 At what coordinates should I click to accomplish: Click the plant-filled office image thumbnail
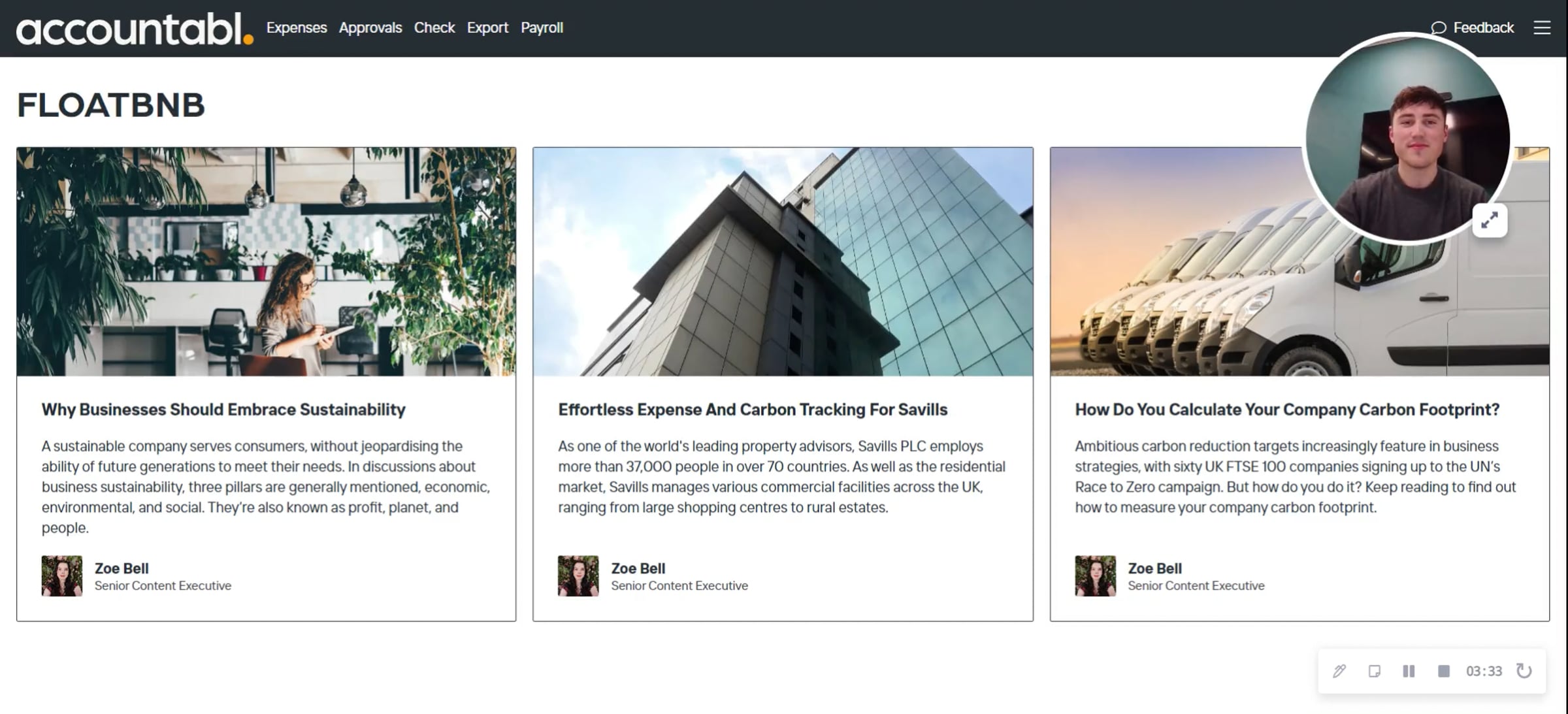(x=266, y=261)
